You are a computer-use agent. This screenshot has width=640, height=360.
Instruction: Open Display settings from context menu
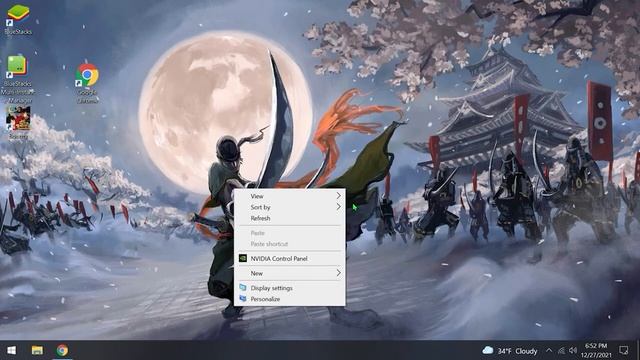[290, 288]
